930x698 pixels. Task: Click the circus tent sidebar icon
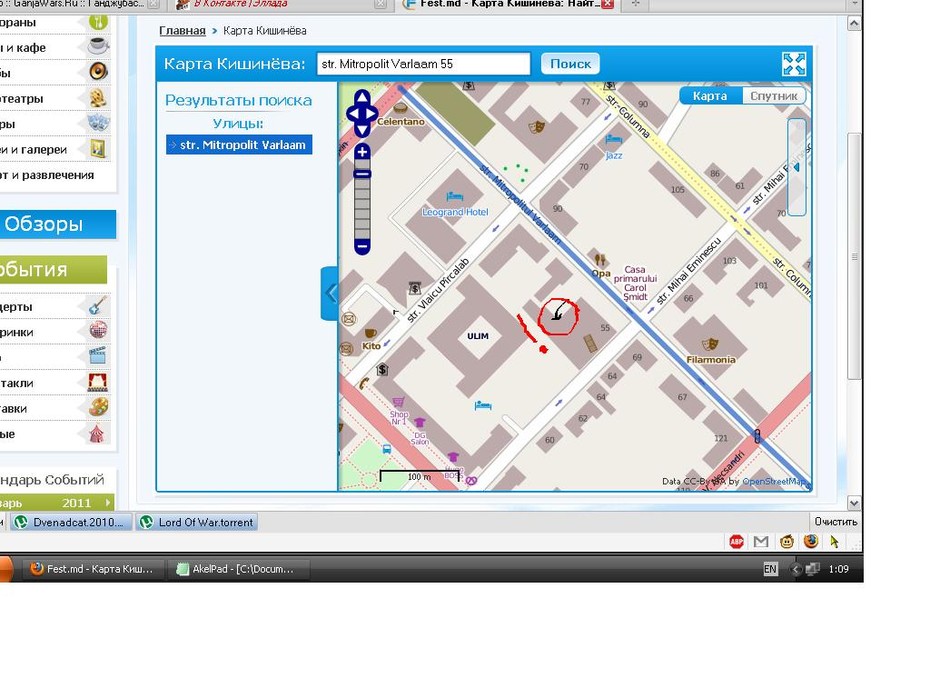(x=97, y=434)
